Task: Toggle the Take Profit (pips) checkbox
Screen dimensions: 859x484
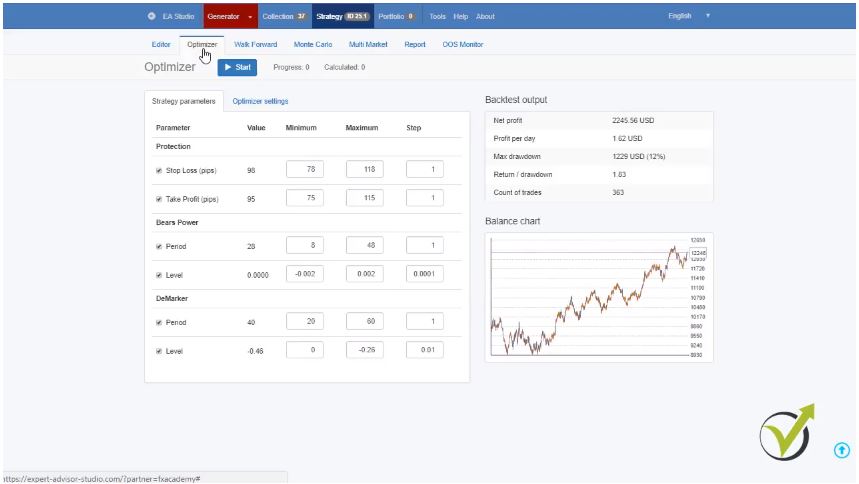Action: [159, 199]
